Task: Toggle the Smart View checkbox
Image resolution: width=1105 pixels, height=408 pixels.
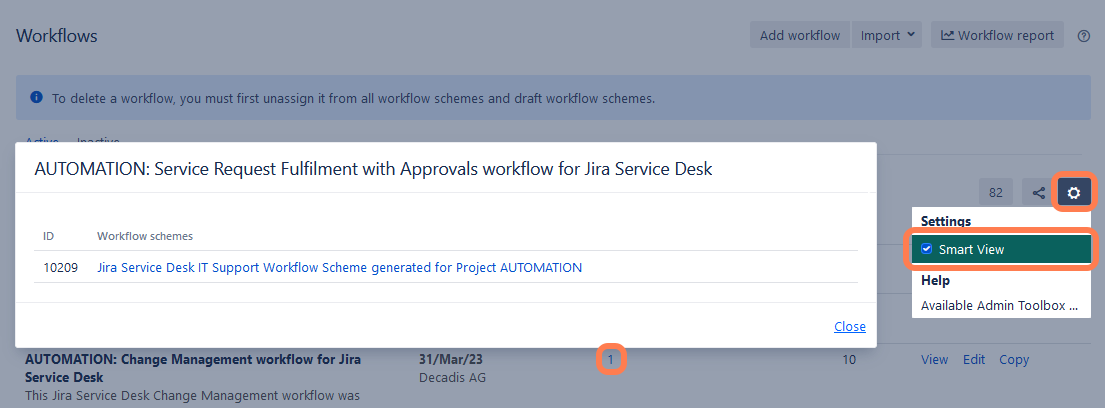Action: 927,249
